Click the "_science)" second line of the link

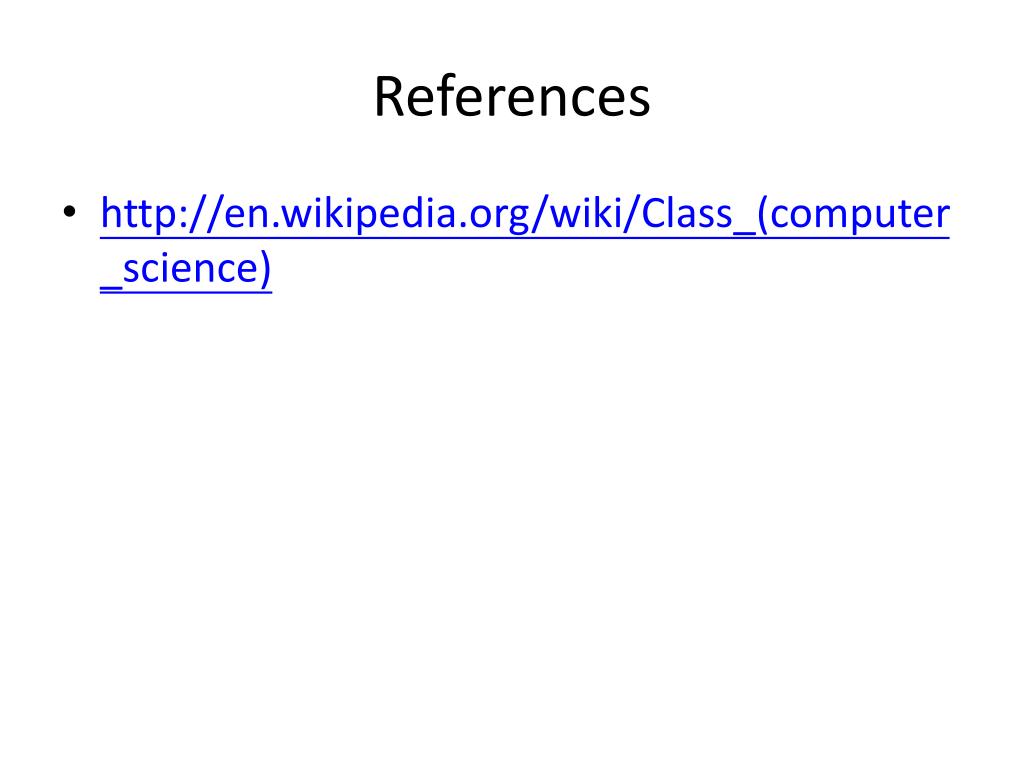(x=186, y=268)
